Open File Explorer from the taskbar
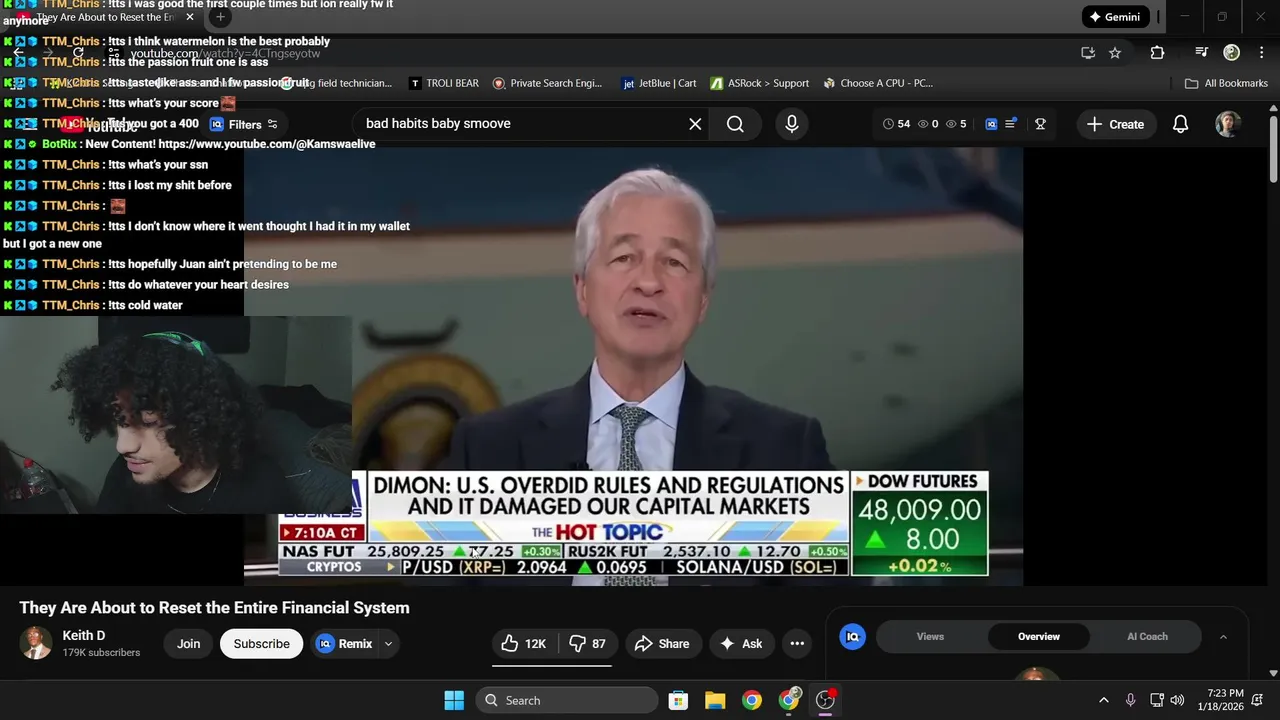 715,700
